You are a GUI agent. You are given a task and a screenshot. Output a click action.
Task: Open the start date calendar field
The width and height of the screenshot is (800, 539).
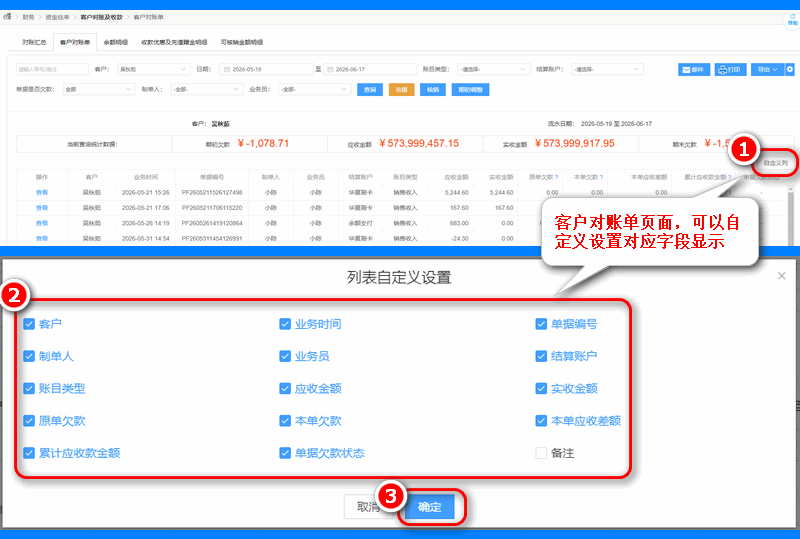pos(266,69)
